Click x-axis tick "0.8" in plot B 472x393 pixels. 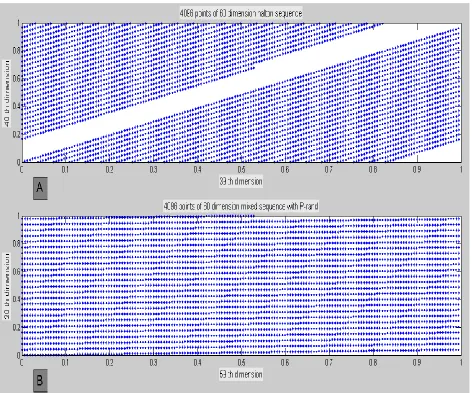click(373, 362)
